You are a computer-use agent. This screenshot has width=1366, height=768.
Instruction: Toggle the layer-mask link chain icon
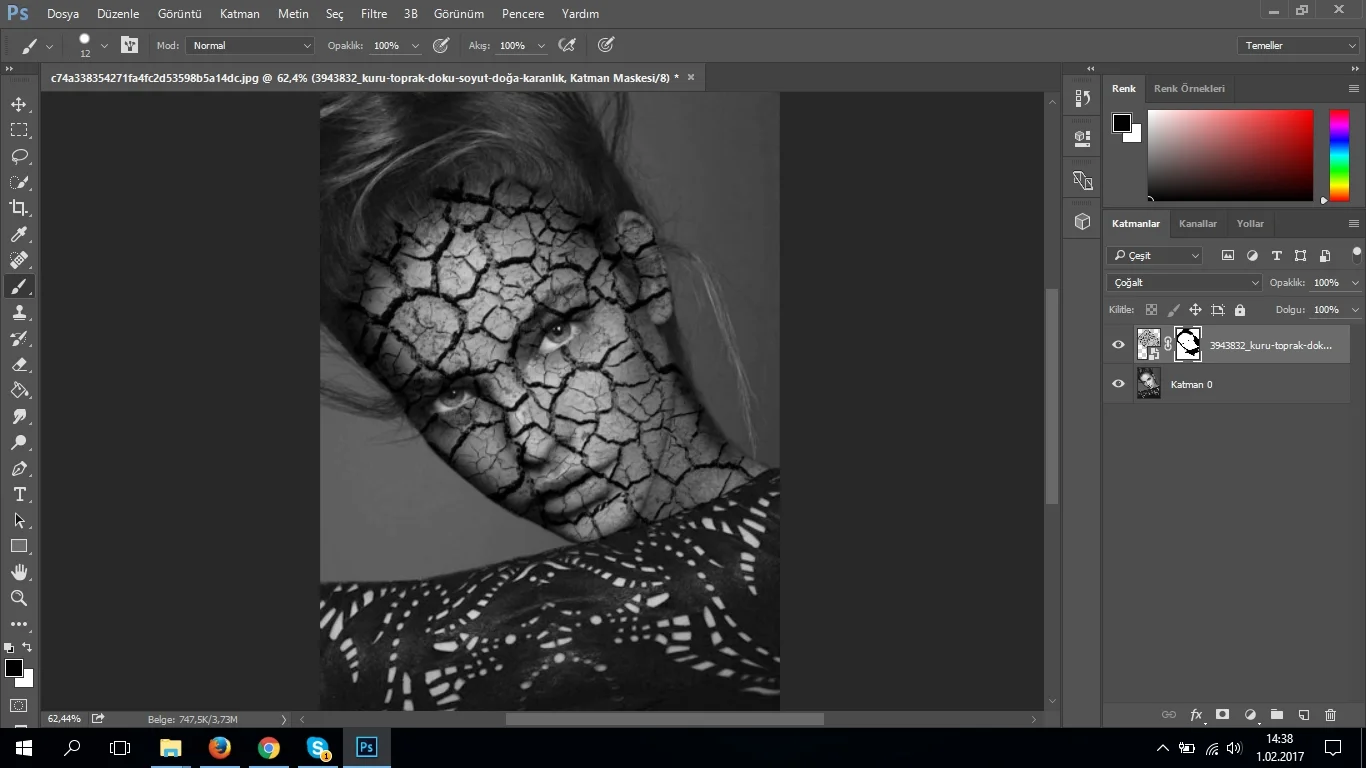[1167, 345]
